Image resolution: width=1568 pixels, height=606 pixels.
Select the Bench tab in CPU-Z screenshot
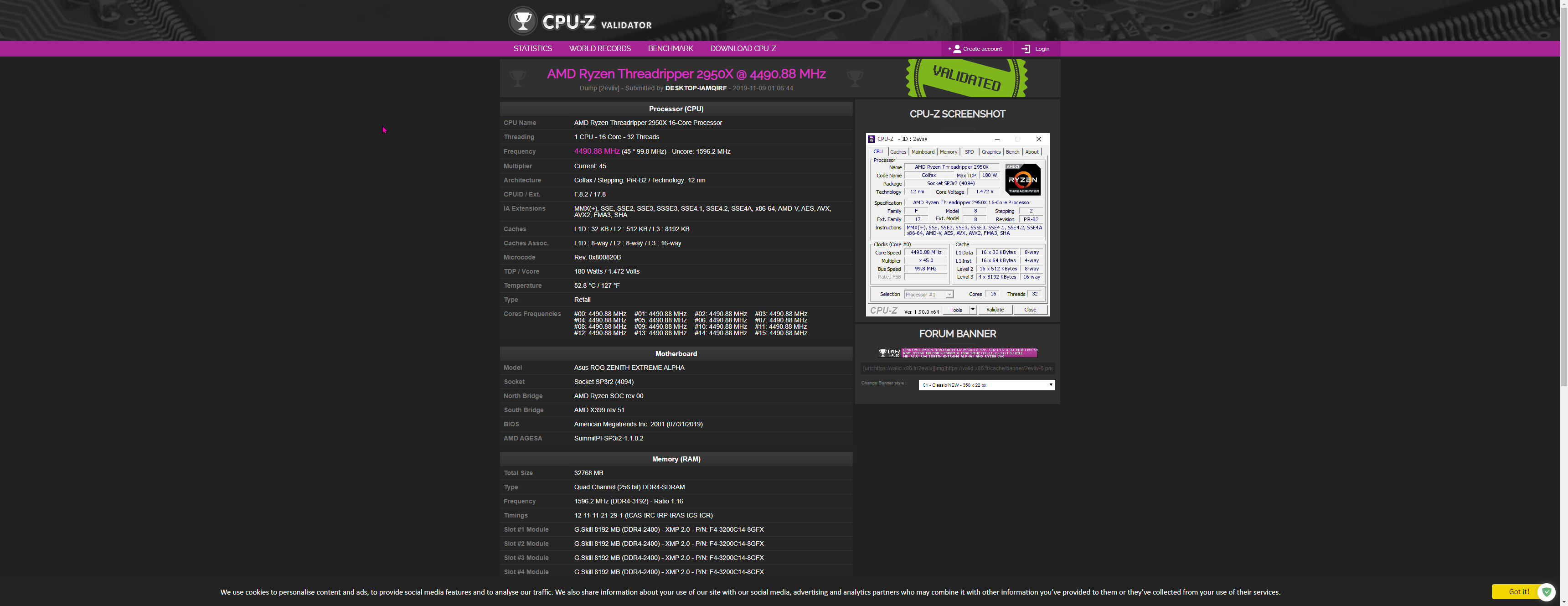pyautogui.click(x=1012, y=152)
